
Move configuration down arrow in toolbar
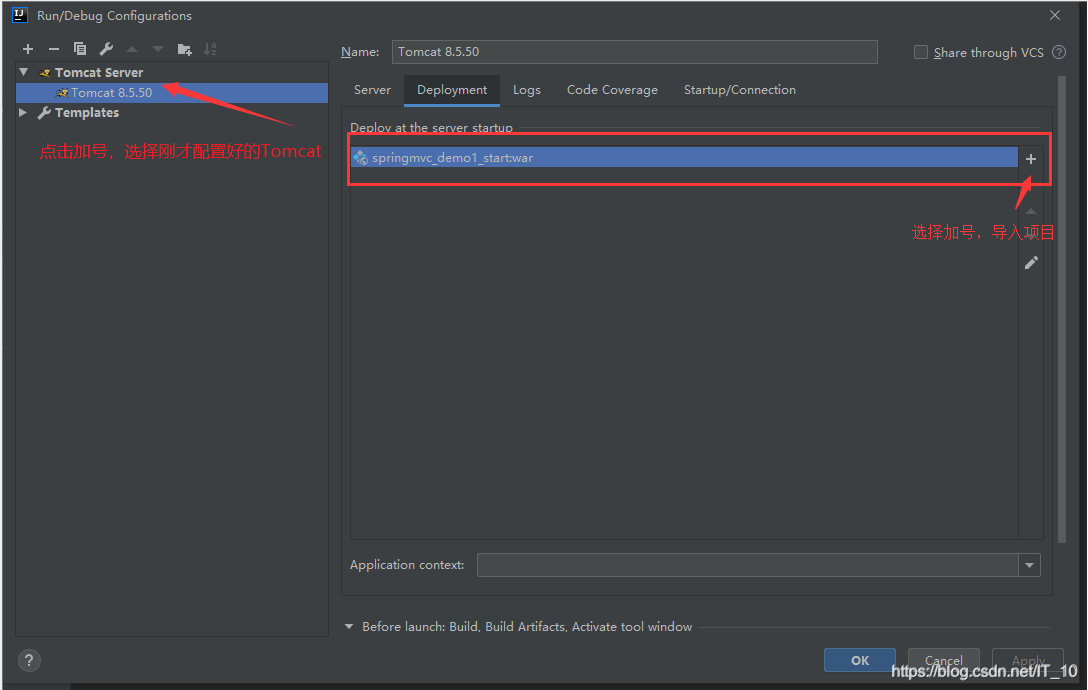158,49
